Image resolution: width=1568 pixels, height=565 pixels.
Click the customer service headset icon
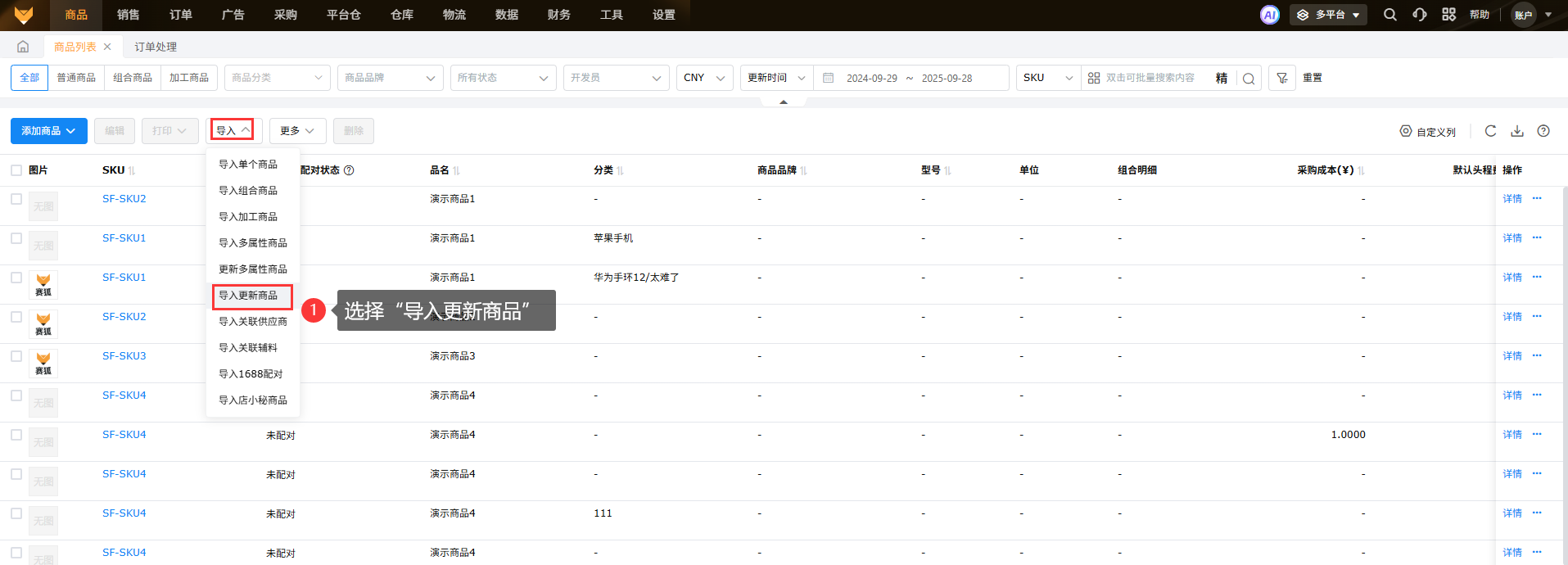1420,15
